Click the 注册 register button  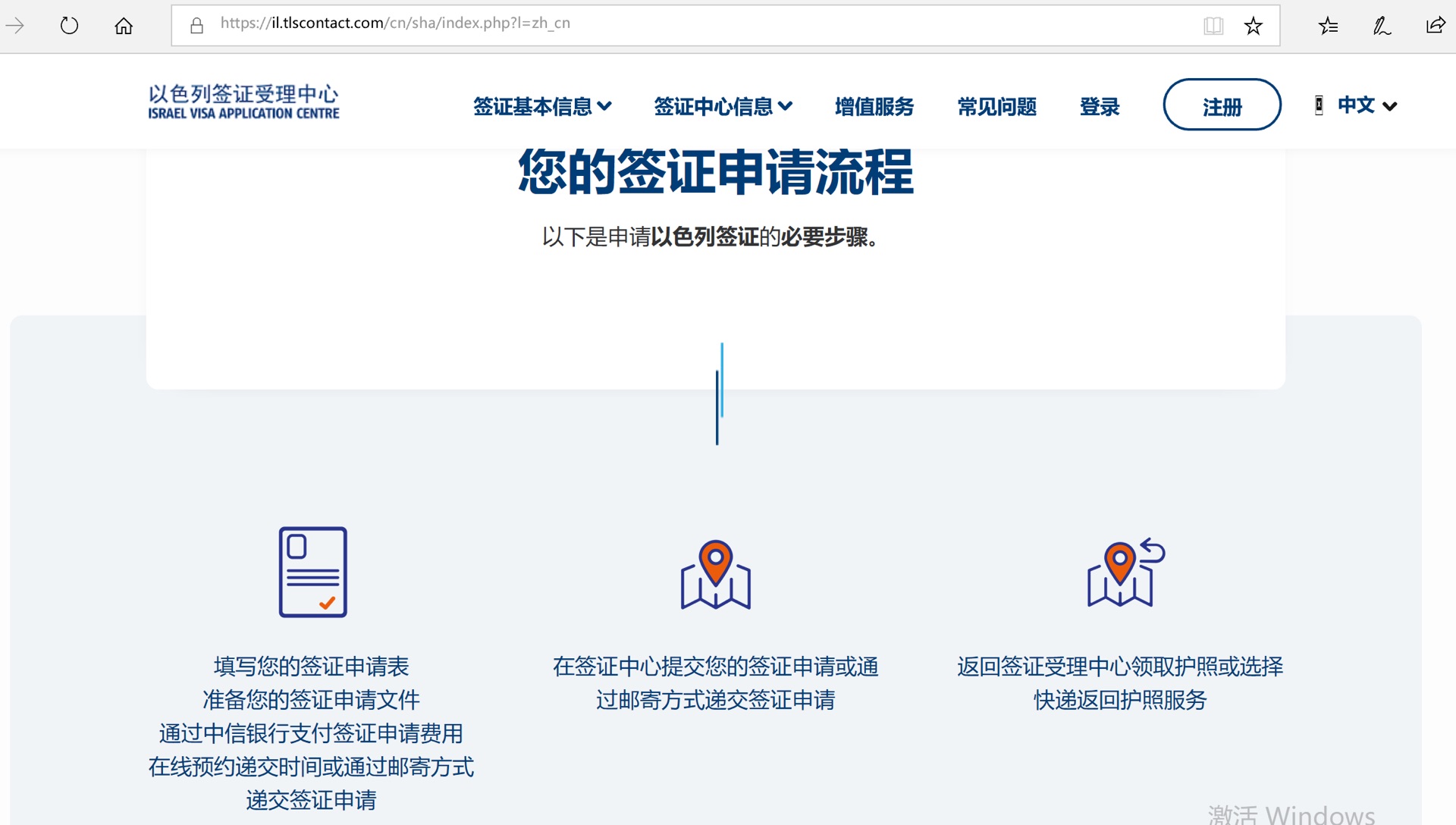pyautogui.click(x=1222, y=105)
